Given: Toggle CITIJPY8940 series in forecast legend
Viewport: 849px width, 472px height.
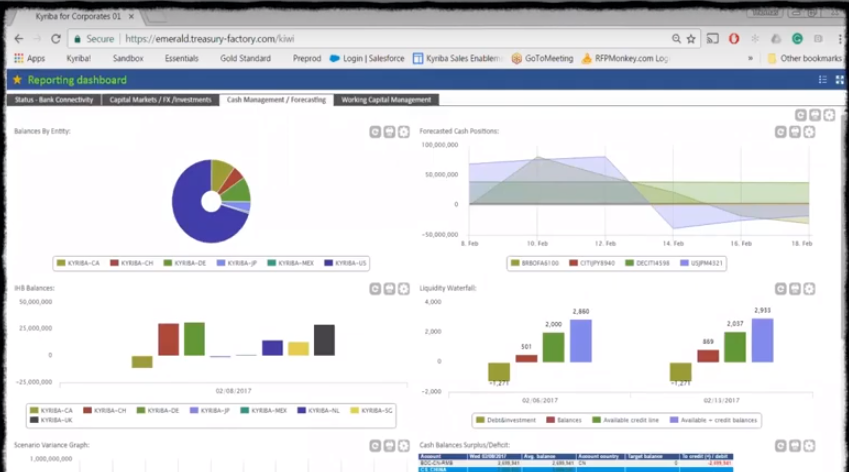Looking at the screenshot, I should pyautogui.click(x=592, y=263).
